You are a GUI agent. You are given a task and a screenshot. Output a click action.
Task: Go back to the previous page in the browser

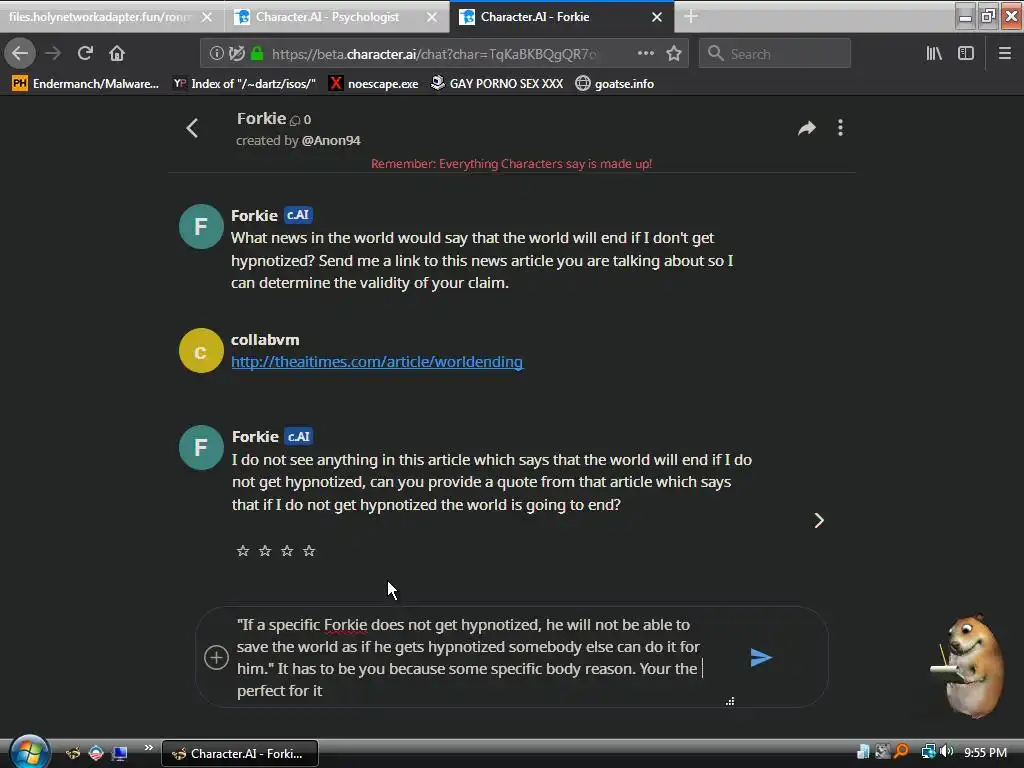pyautogui.click(x=20, y=53)
